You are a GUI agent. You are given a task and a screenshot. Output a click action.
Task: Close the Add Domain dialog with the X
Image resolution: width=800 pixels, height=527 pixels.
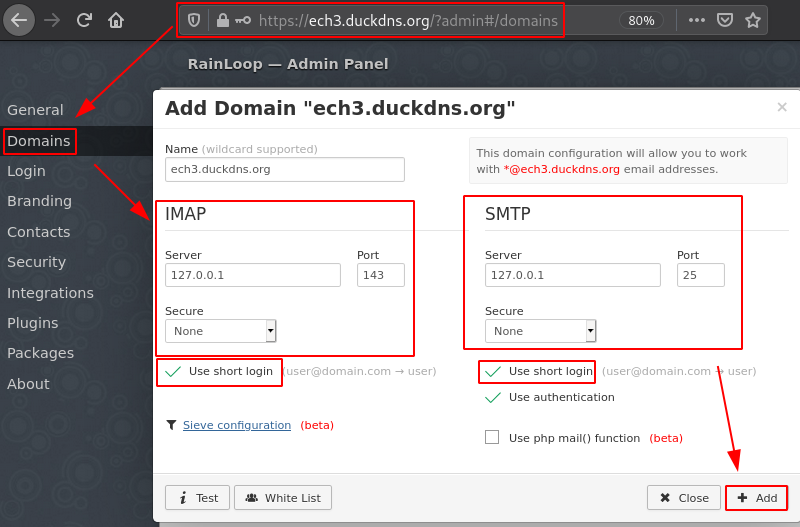782,107
